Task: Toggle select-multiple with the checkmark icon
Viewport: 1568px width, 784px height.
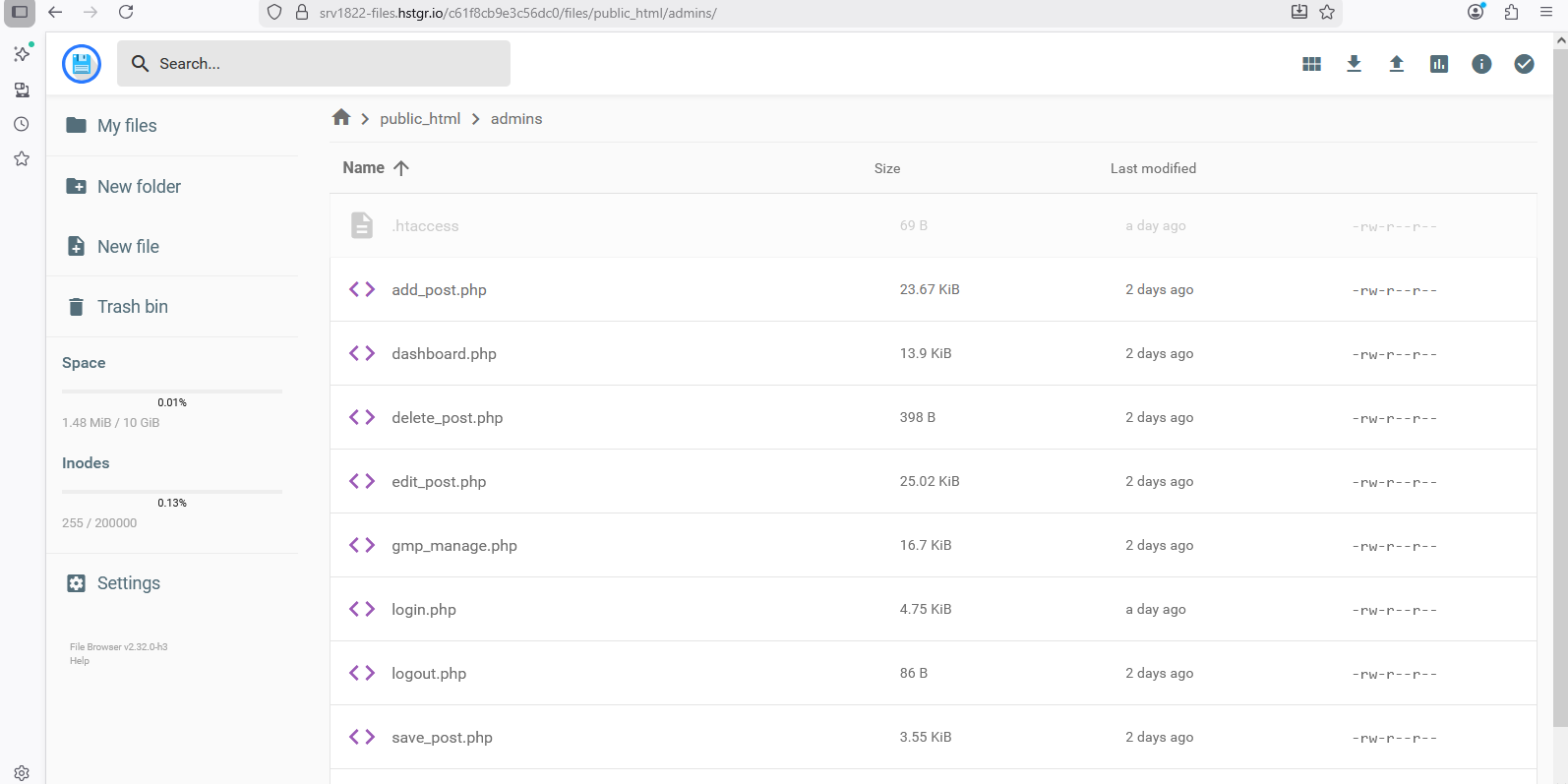Action: coord(1524,64)
